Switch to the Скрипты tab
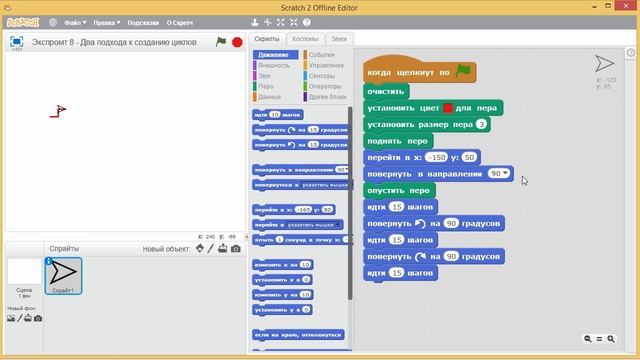The image size is (640, 360). (x=267, y=39)
